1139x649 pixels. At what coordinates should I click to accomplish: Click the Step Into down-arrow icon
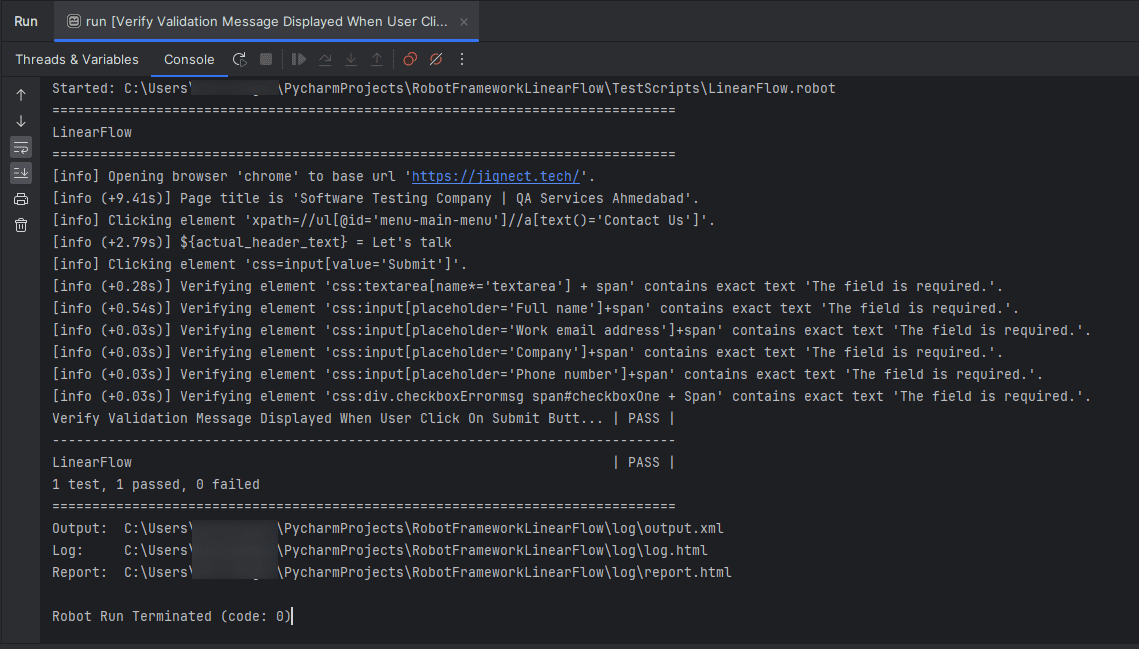click(x=351, y=60)
